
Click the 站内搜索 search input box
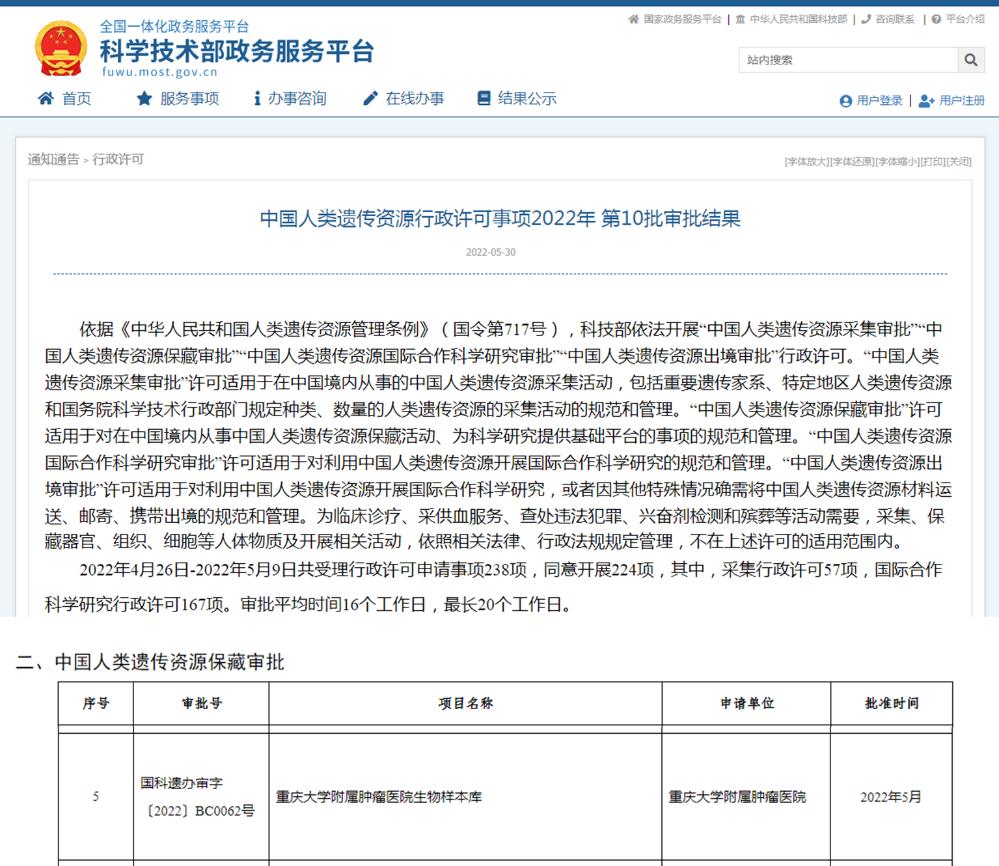pyautogui.click(x=850, y=60)
